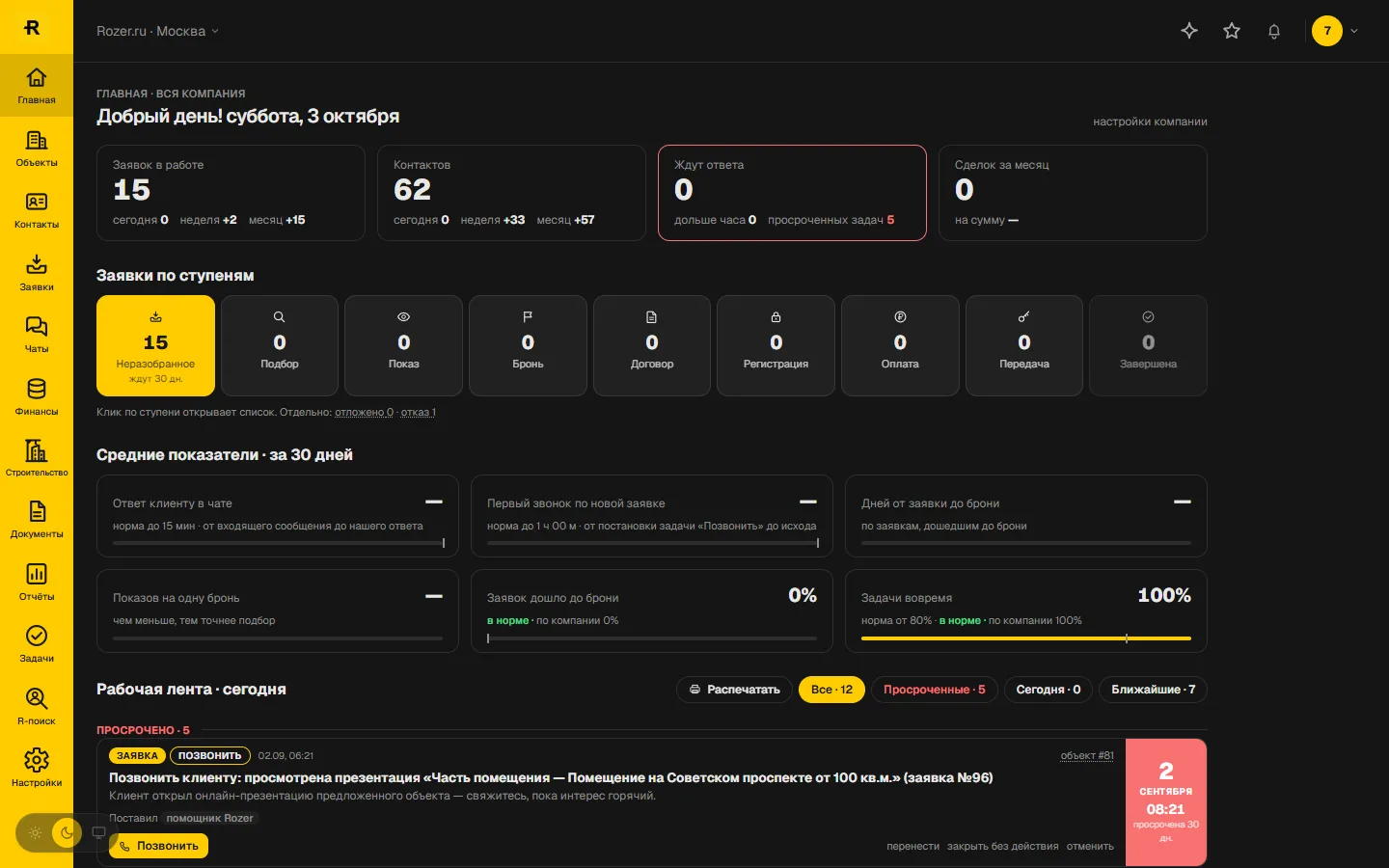The width and height of the screenshot is (1389, 868).
Task: Launch R-поиск from the sidebar
Action: click(37, 706)
